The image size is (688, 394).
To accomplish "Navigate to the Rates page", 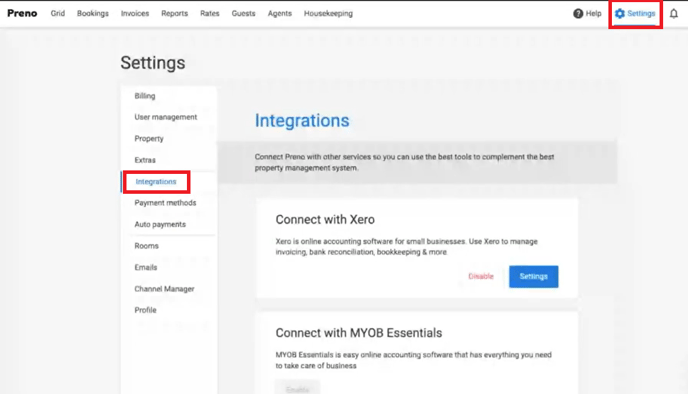I will [x=210, y=14].
